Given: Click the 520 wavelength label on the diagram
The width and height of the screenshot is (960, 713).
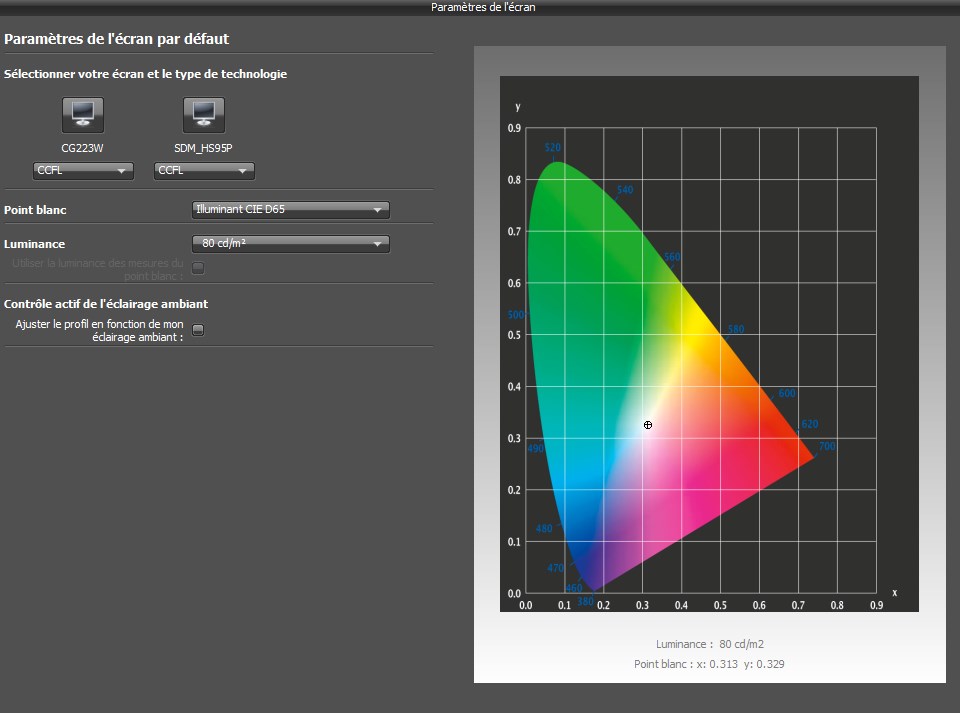Looking at the screenshot, I should pyautogui.click(x=553, y=148).
